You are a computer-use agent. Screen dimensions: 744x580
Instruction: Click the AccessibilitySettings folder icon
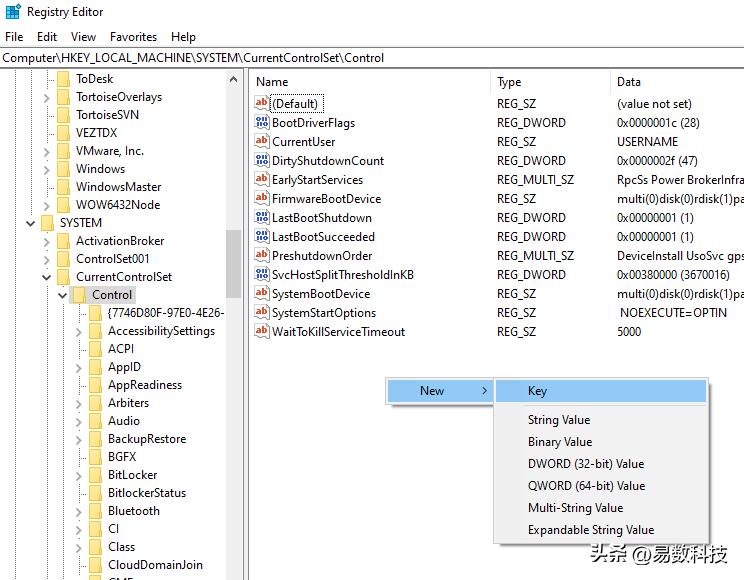point(96,331)
